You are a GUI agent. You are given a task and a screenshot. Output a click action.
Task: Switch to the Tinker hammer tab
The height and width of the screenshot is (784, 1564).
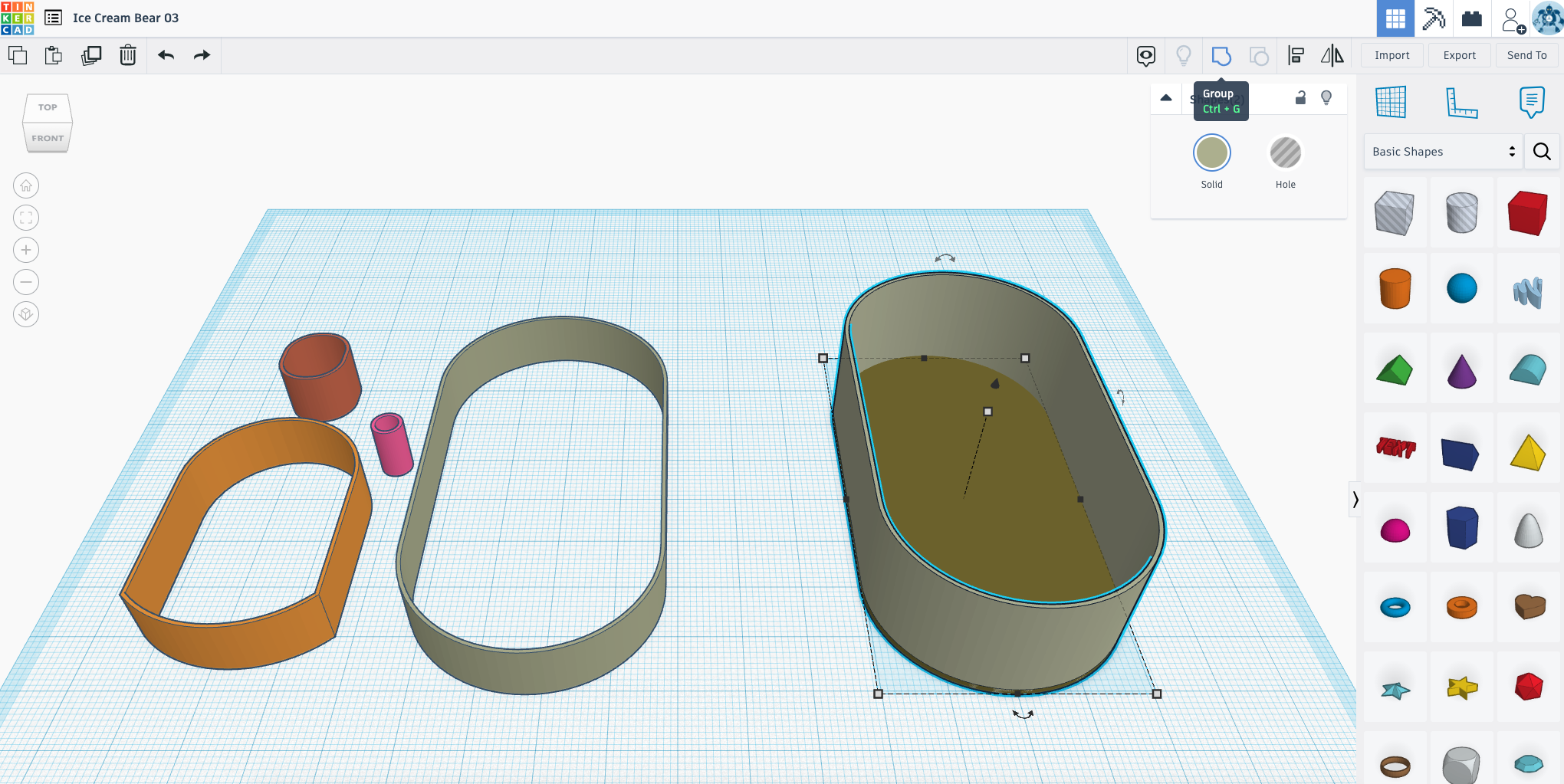pyautogui.click(x=1434, y=18)
